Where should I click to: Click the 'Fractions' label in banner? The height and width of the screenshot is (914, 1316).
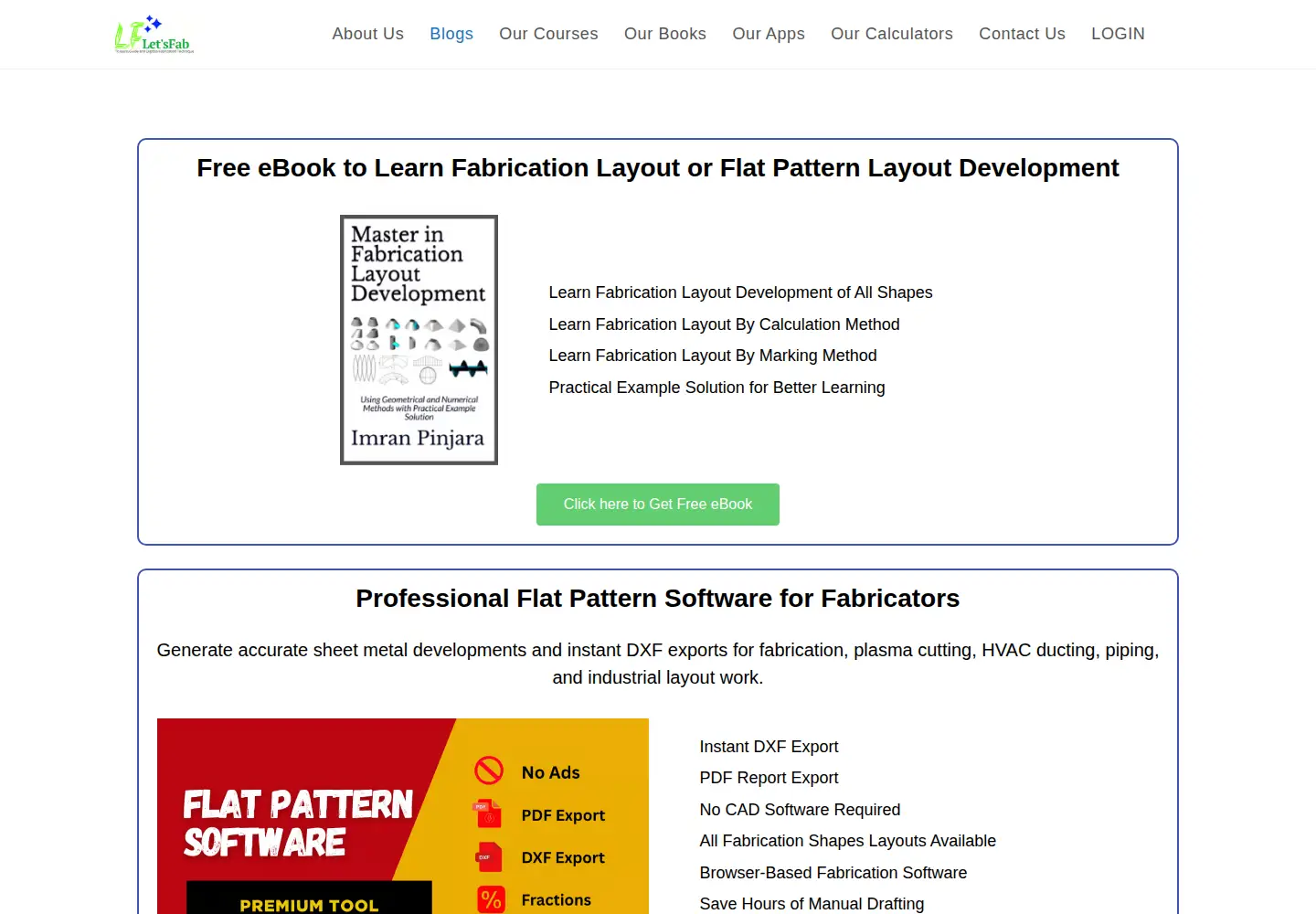(556, 900)
